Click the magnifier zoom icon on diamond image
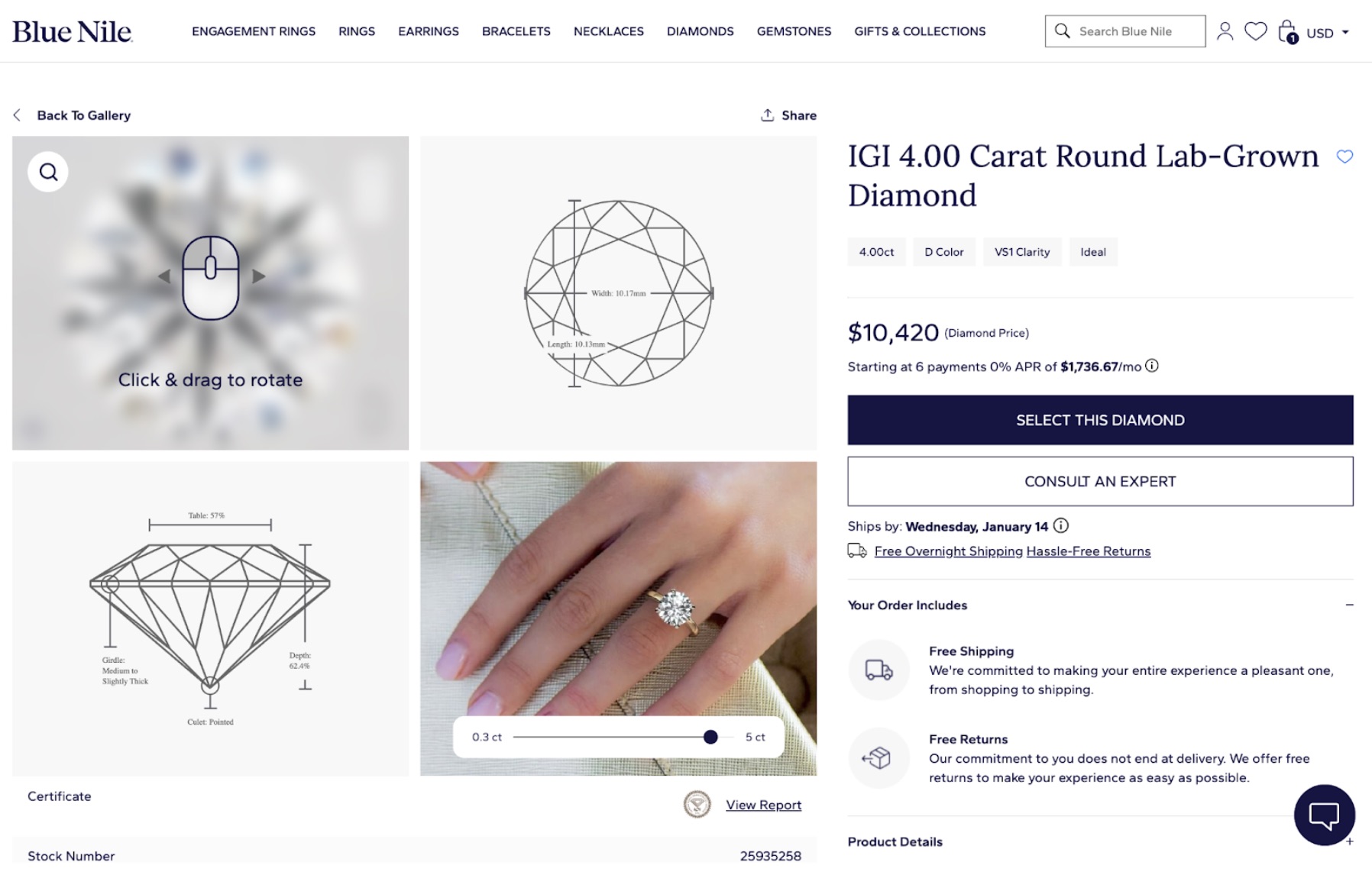Image resolution: width=1372 pixels, height=875 pixels. [x=48, y=172]
